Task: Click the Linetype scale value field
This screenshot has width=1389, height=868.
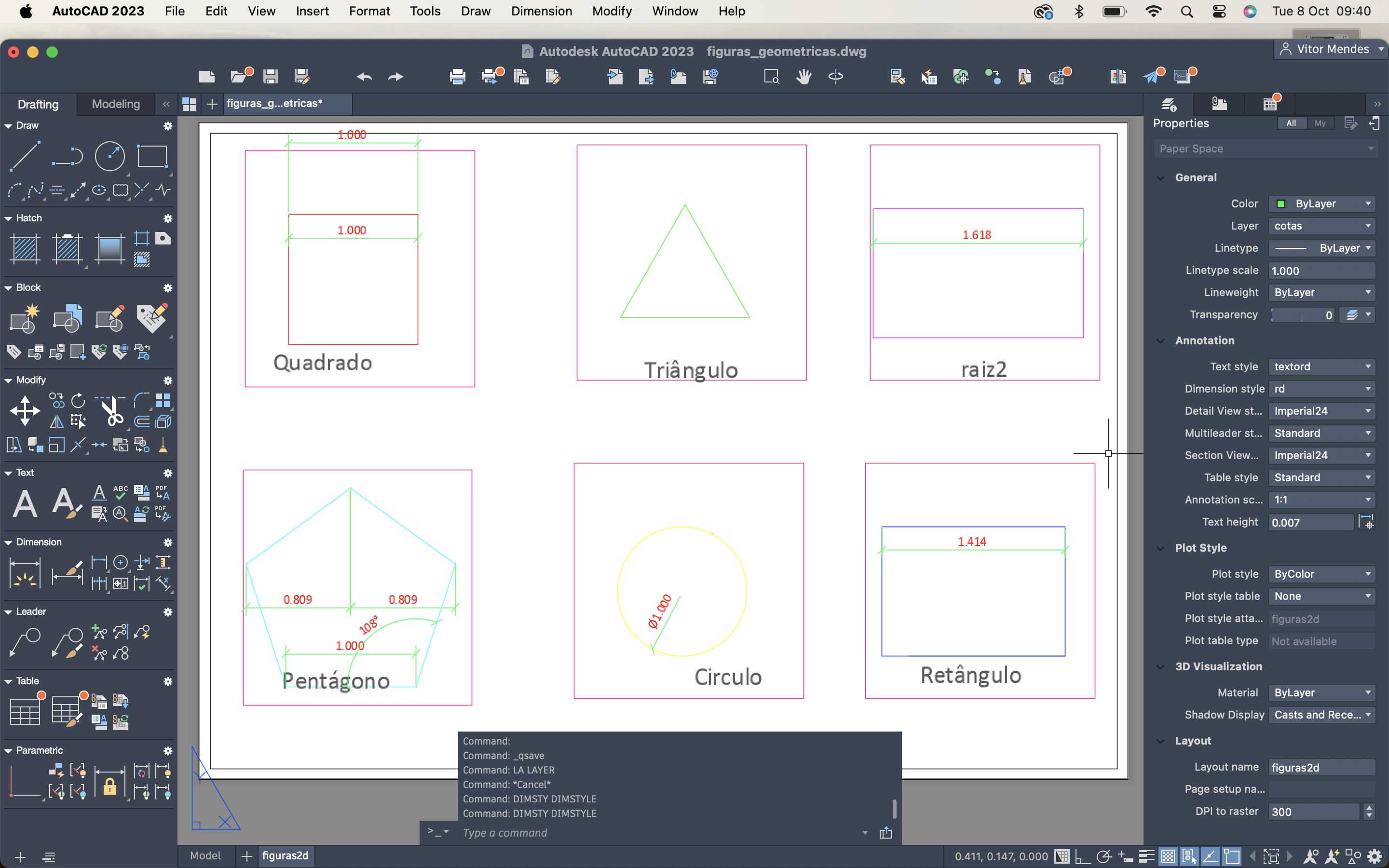Action: [1322, 271]
